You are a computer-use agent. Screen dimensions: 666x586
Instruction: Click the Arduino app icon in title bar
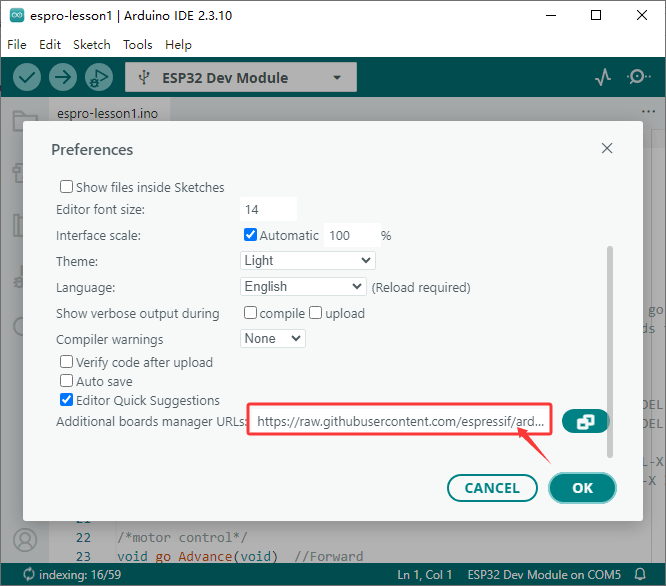(17, 15)
